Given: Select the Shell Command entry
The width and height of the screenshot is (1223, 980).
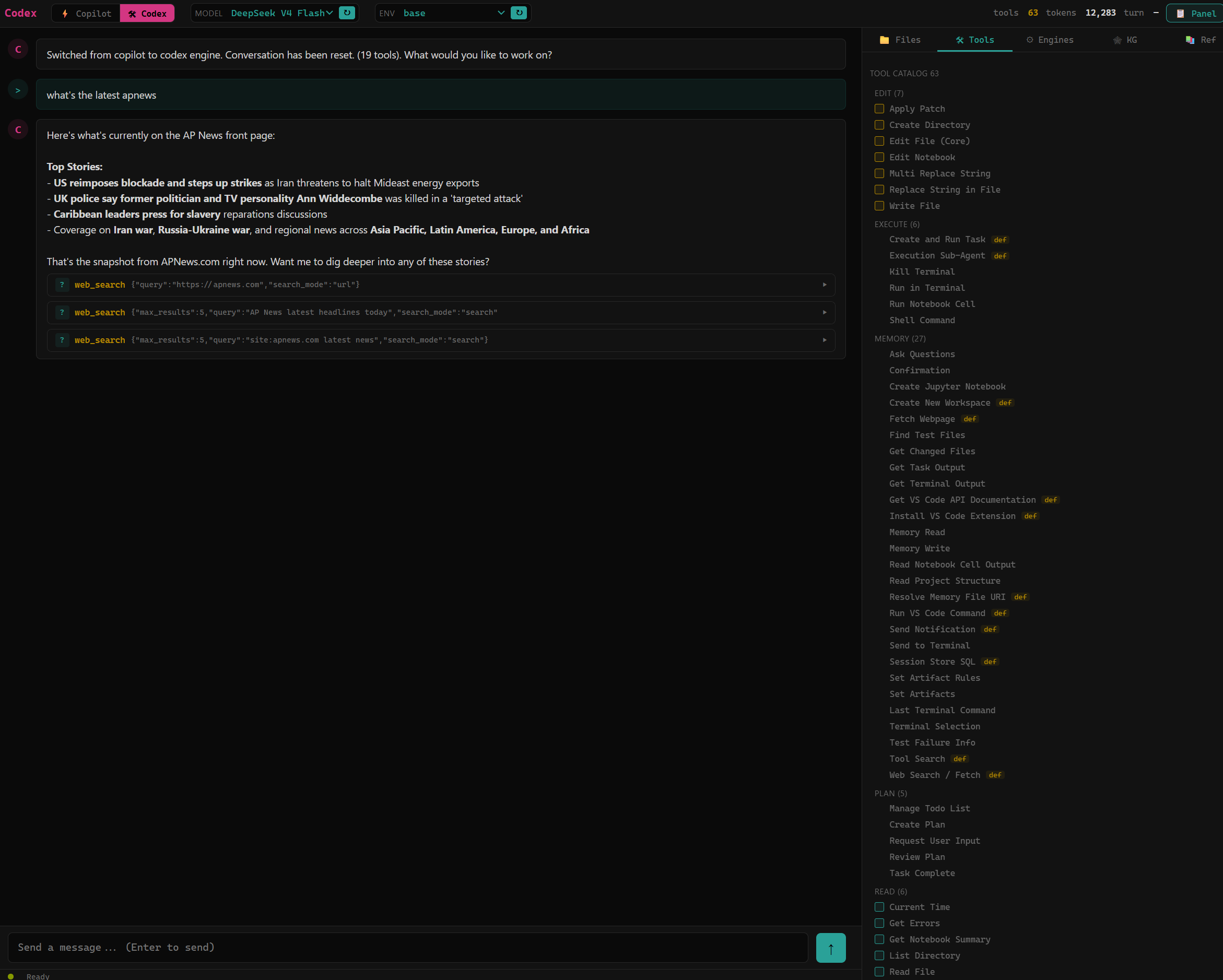Looking at the screenshot, I should [x=922, y=320].
